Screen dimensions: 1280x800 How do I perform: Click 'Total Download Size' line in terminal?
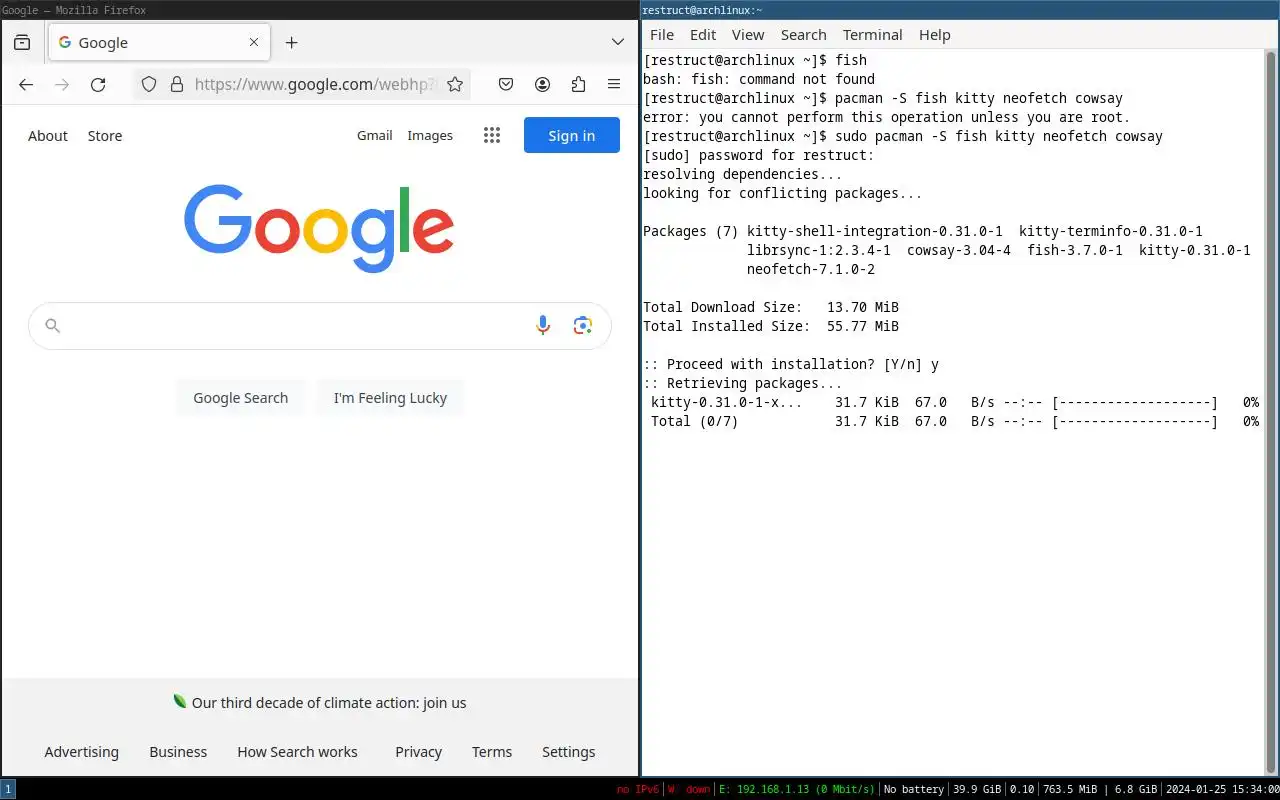(771, 307)
